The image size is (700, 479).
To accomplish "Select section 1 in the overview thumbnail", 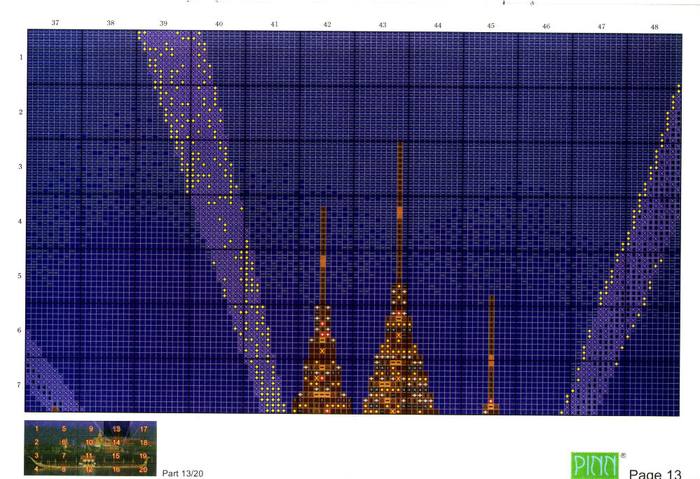I will click(x=37, y=429).
